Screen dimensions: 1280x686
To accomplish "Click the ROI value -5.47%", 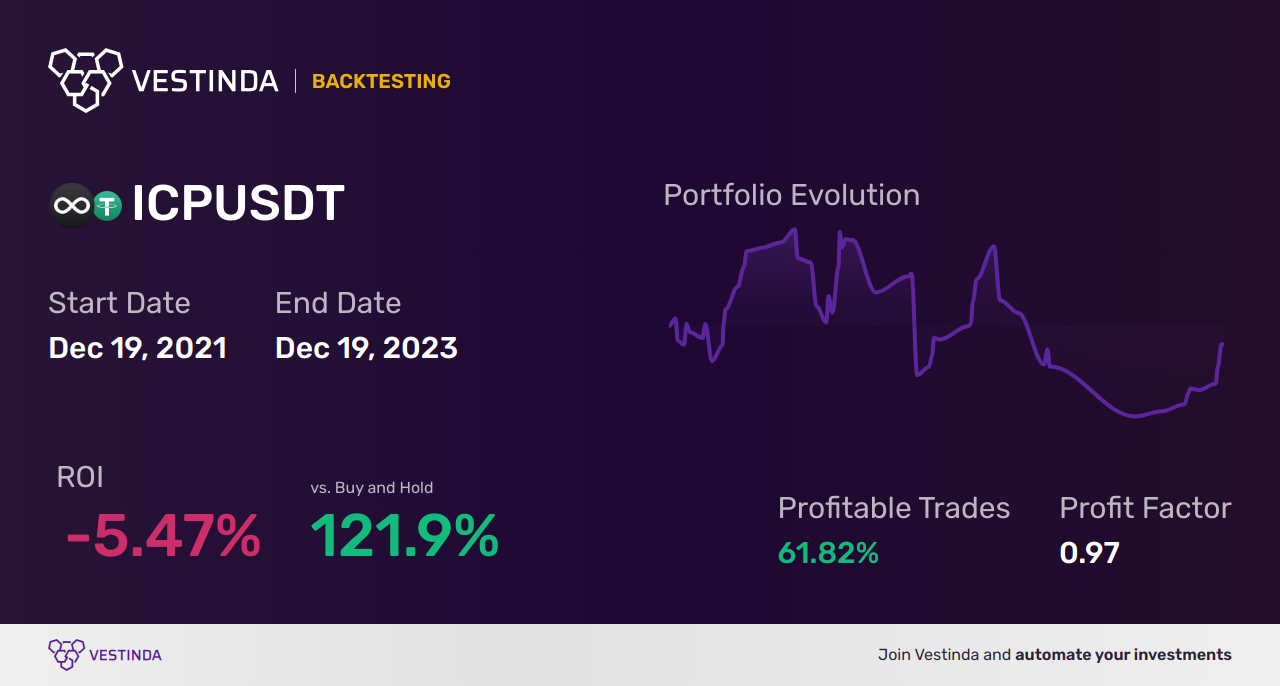I will (x=163, y=536).
